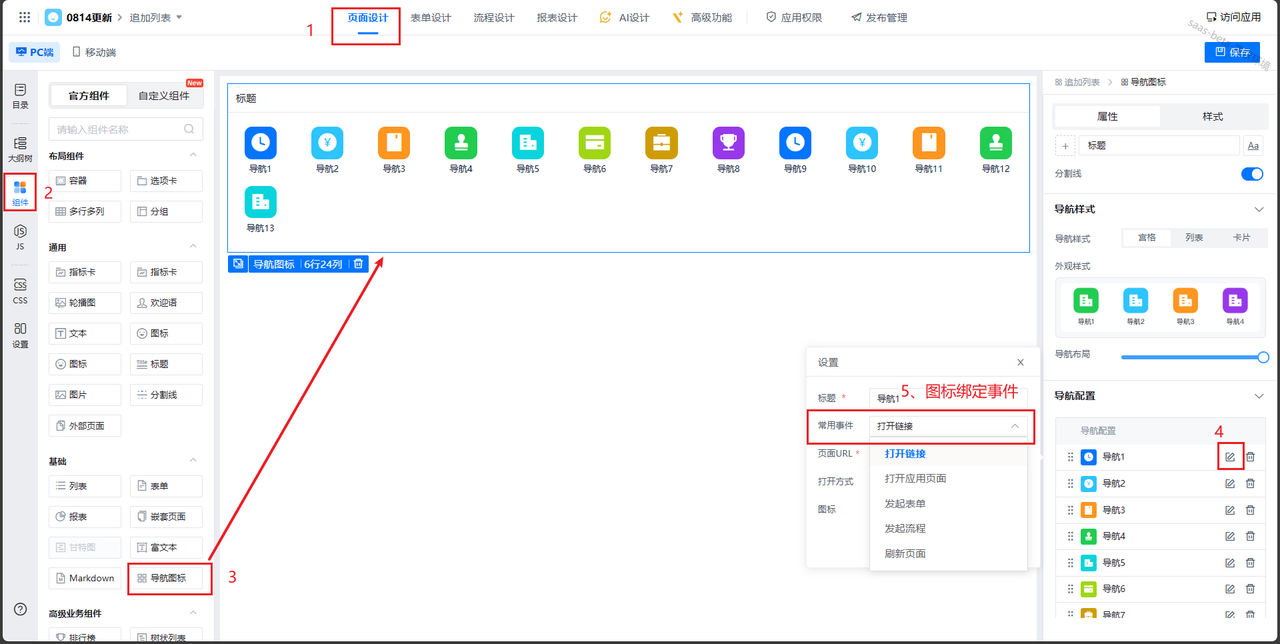Choose 发起流程 from the event list
The height and width of the screenshot is (644, 1280).
[x=905, y=528]
